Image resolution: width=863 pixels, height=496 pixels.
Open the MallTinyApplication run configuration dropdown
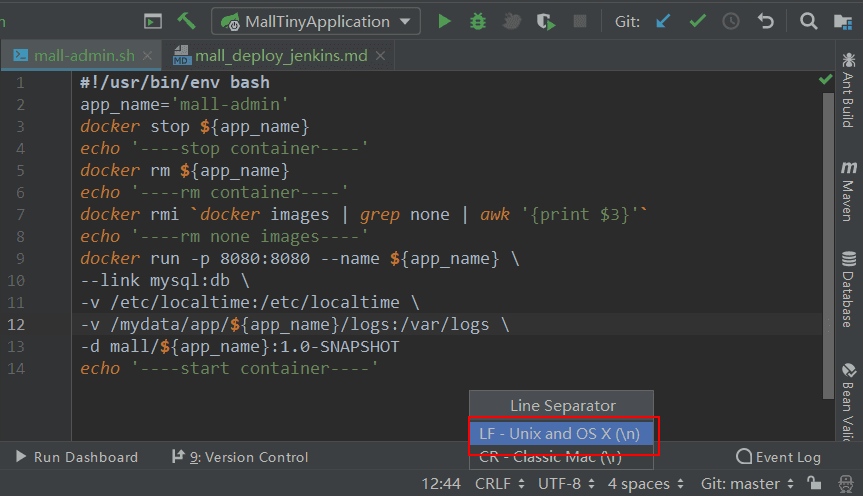(316, 21)
